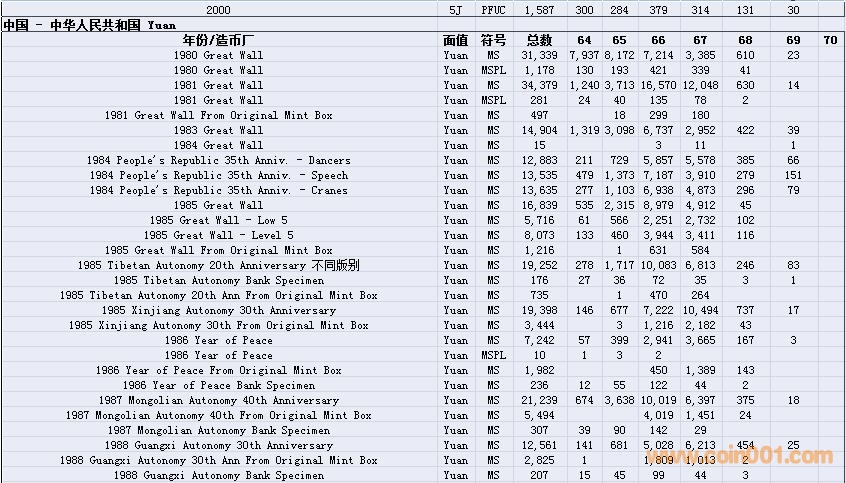This screenshot has height=483, width=846.
Task: Click the 总数 column header
Action: [x=540, y=41]
